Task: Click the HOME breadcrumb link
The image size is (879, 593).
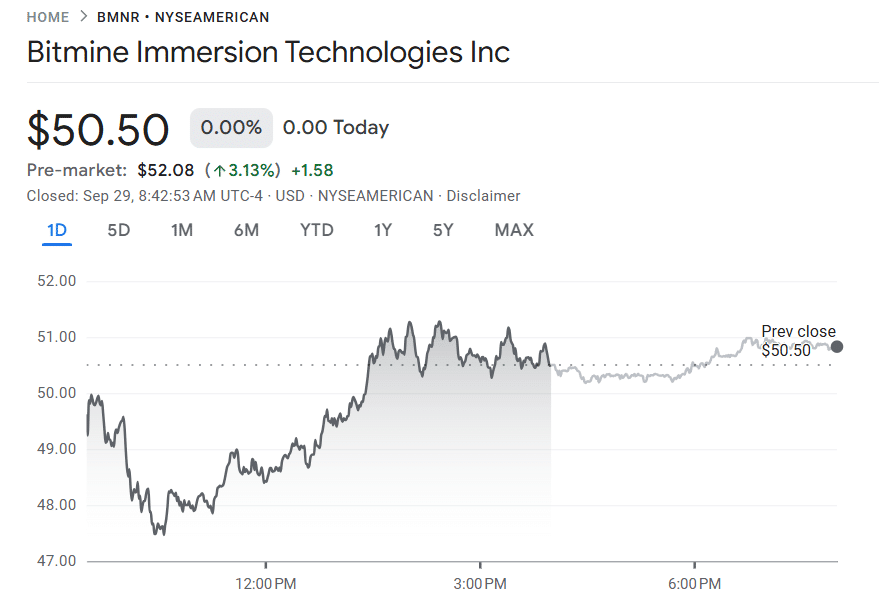Action: click(48, 17)
